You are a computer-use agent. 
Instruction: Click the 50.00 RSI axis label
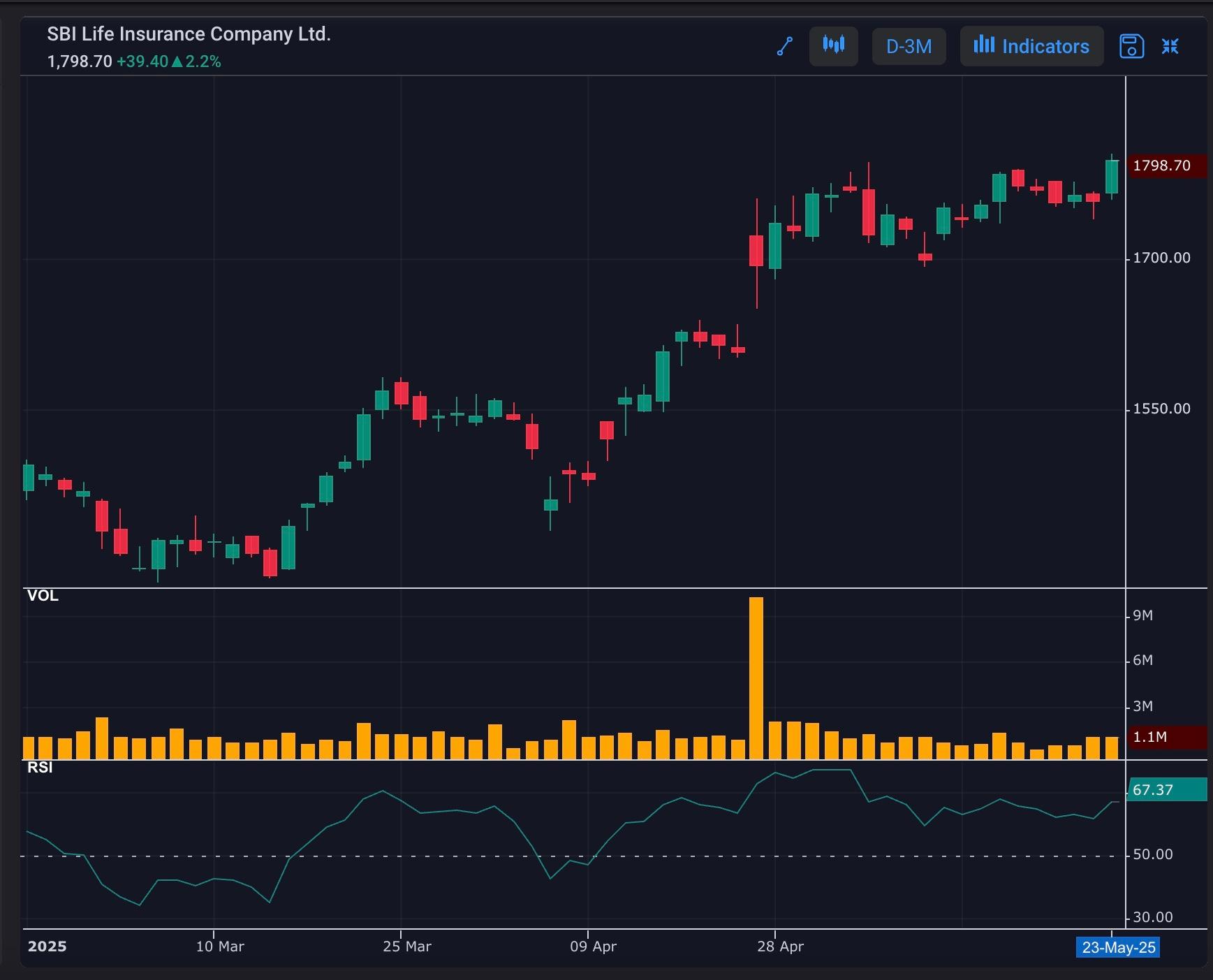tap(1153, 854)
